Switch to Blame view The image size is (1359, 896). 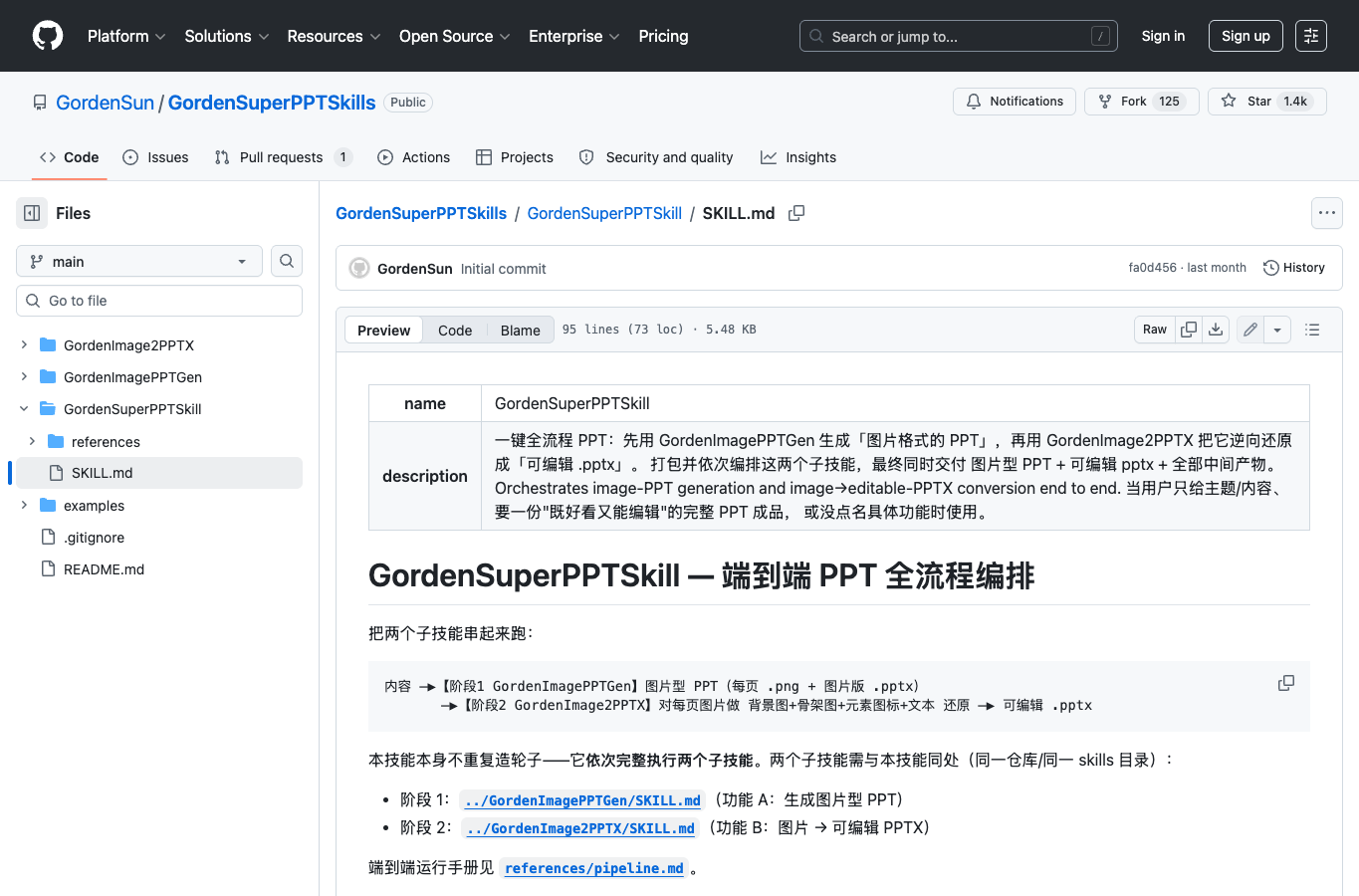(520, 331)
